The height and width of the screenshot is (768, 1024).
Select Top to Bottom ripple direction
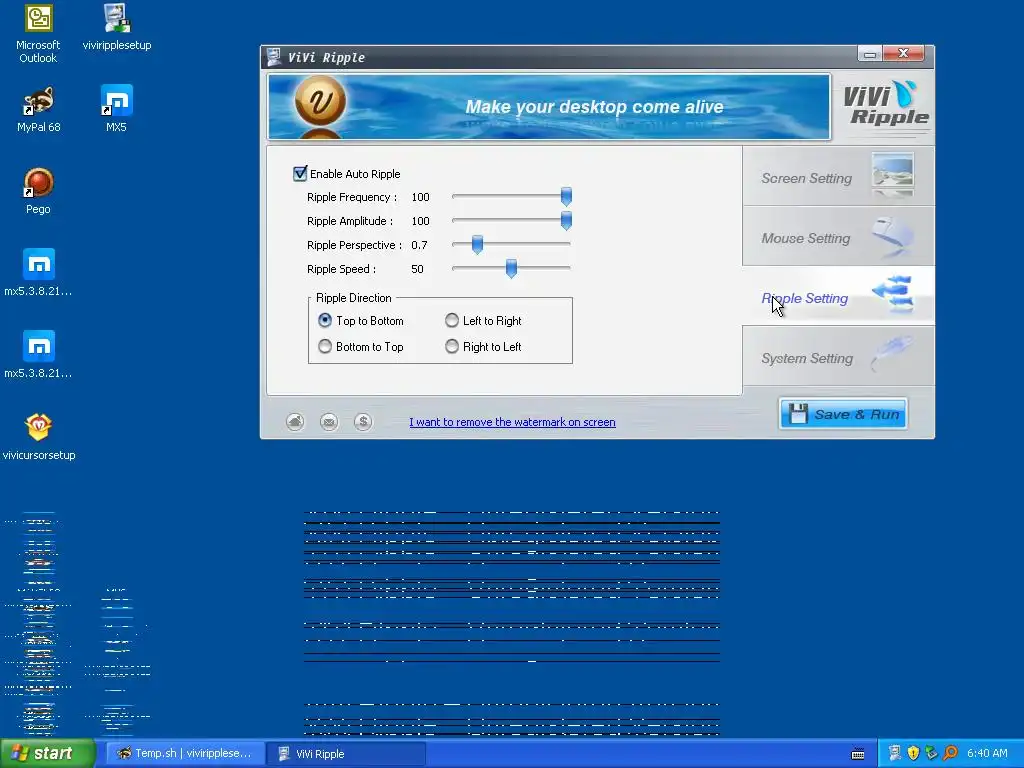point(325,321)
